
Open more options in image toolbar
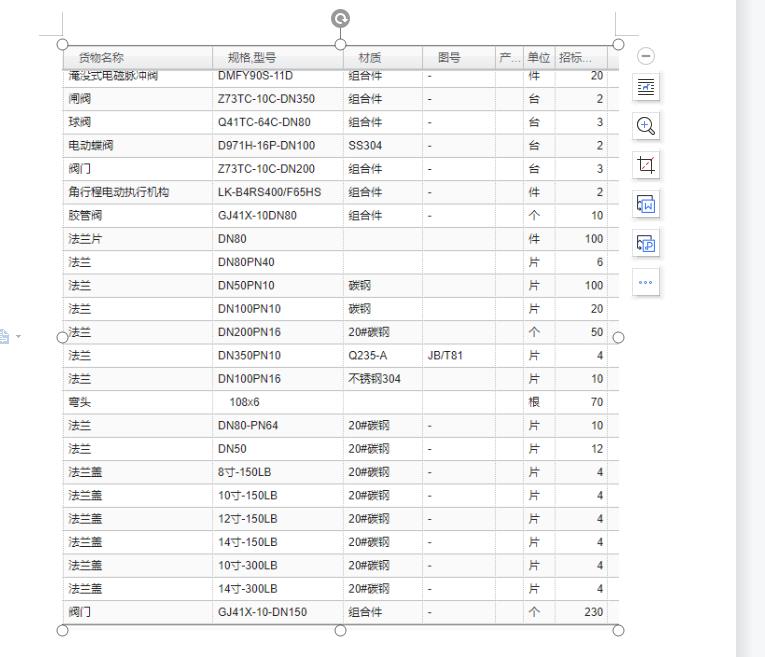[x=646, y=282]
